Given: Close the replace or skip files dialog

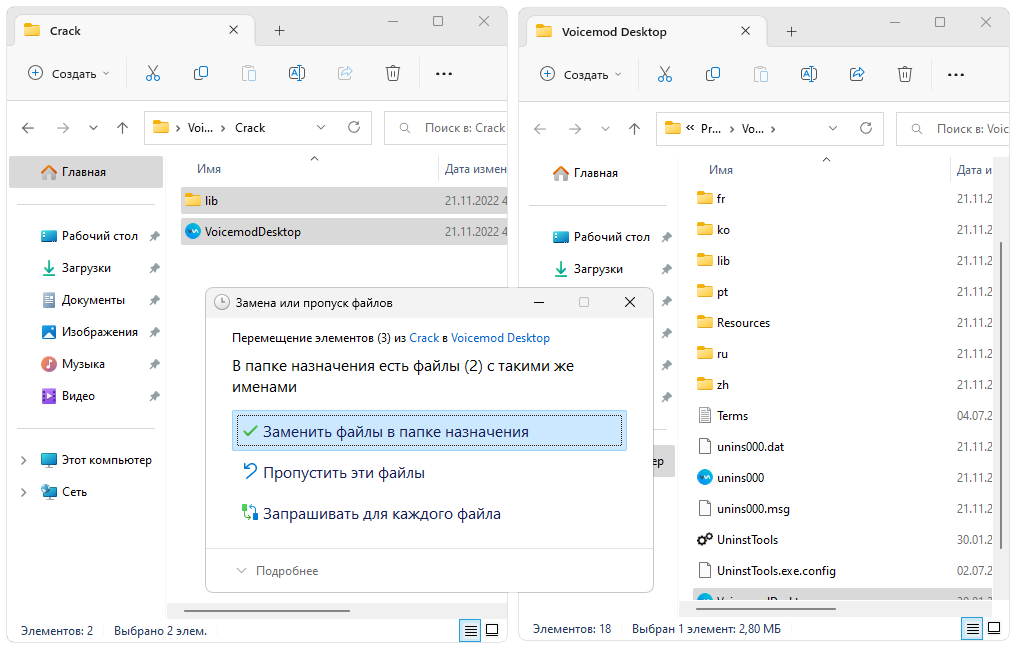Looking at the screenshot, I should pos(630,302).
